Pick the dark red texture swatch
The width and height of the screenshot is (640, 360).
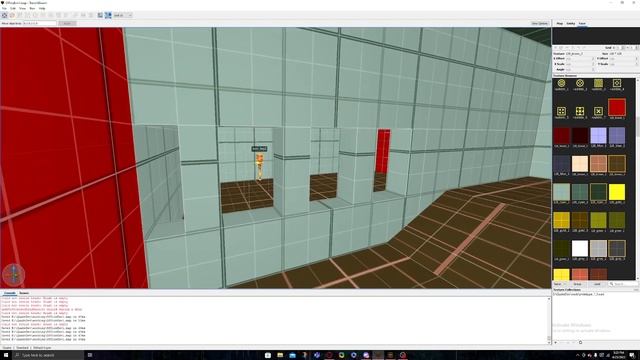(x=562, y=136)
